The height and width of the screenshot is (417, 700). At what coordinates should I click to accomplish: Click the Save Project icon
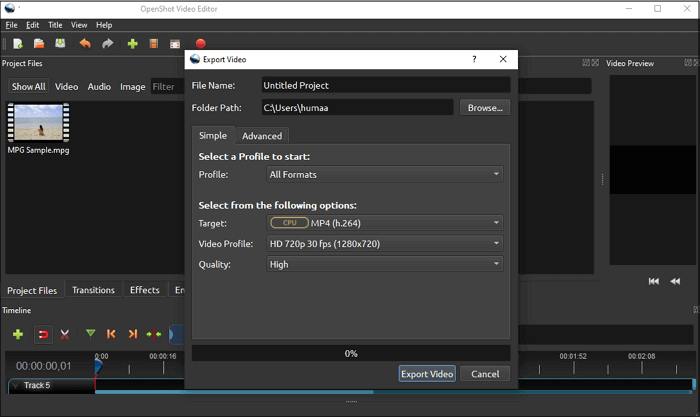[x=60, y=43]
